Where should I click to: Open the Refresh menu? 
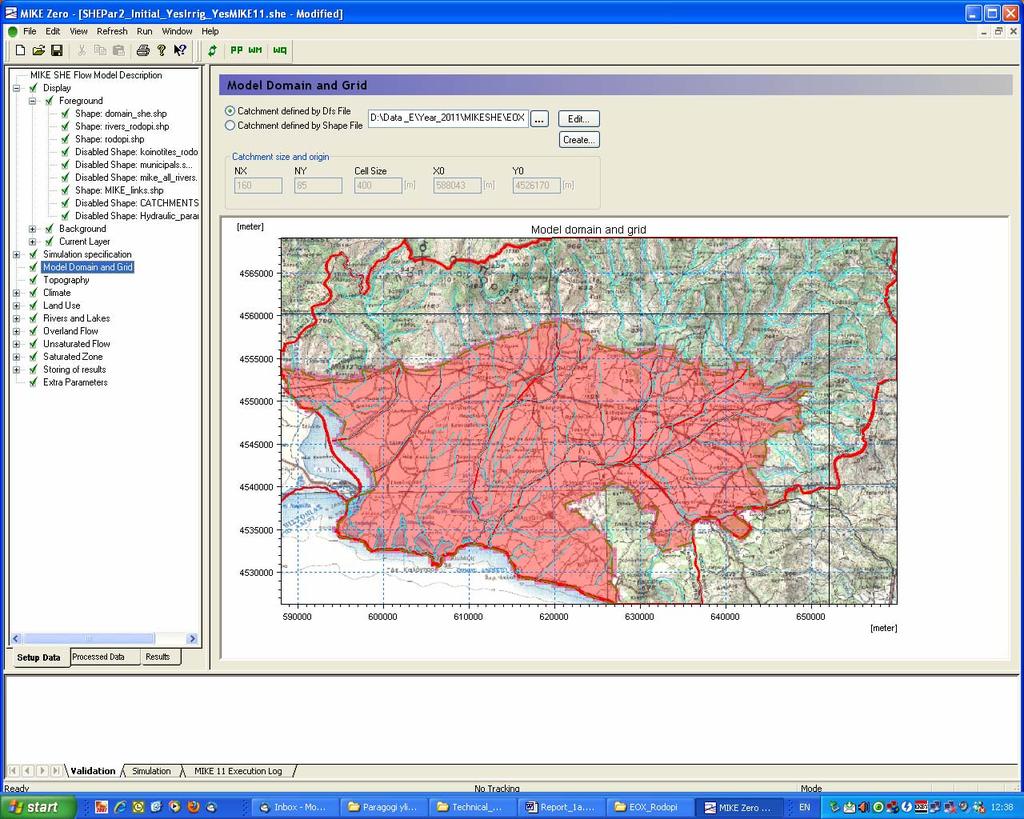coord(112,31)
